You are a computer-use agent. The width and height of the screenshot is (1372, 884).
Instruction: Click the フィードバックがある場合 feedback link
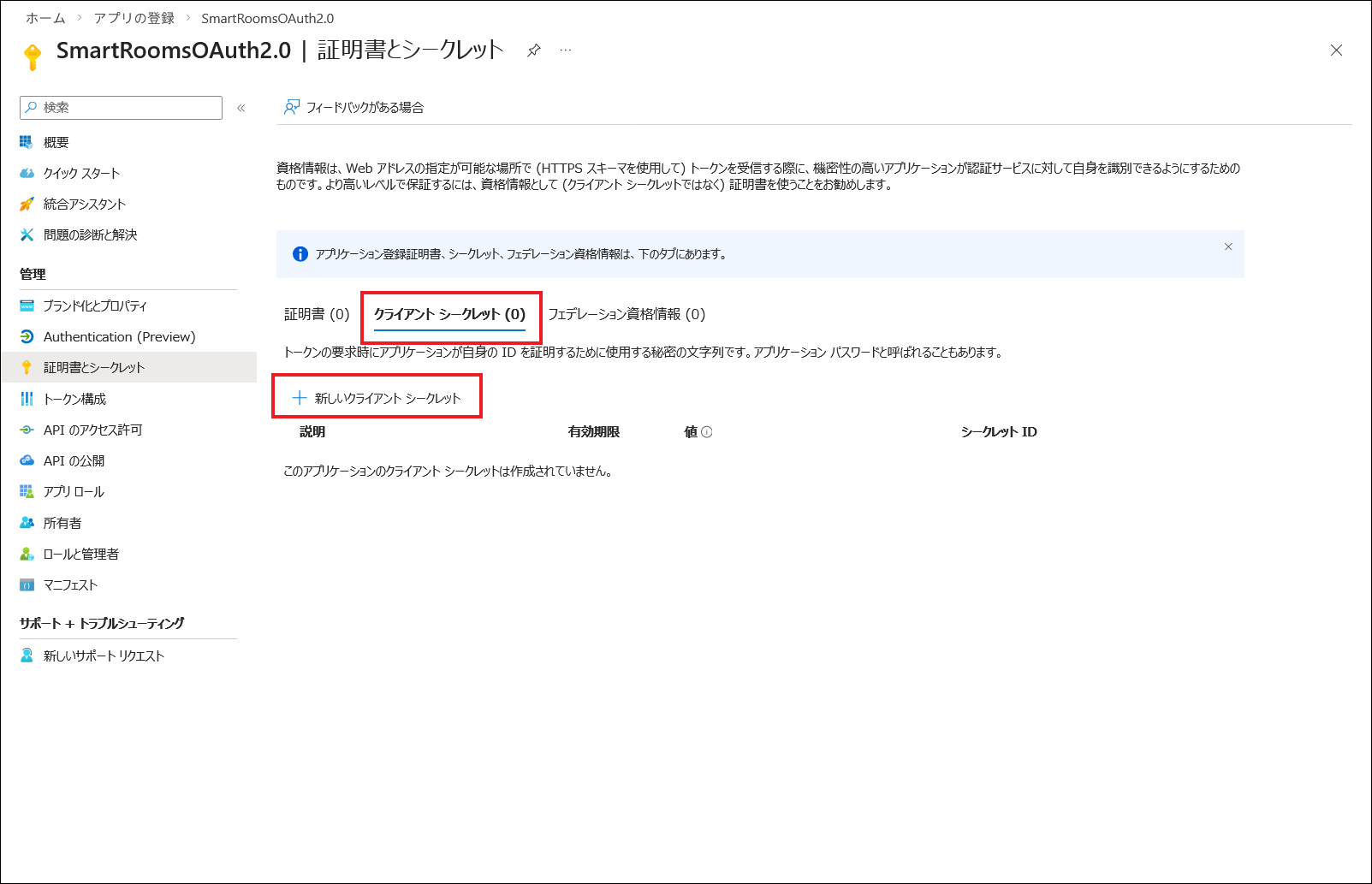tap(354, 108)
